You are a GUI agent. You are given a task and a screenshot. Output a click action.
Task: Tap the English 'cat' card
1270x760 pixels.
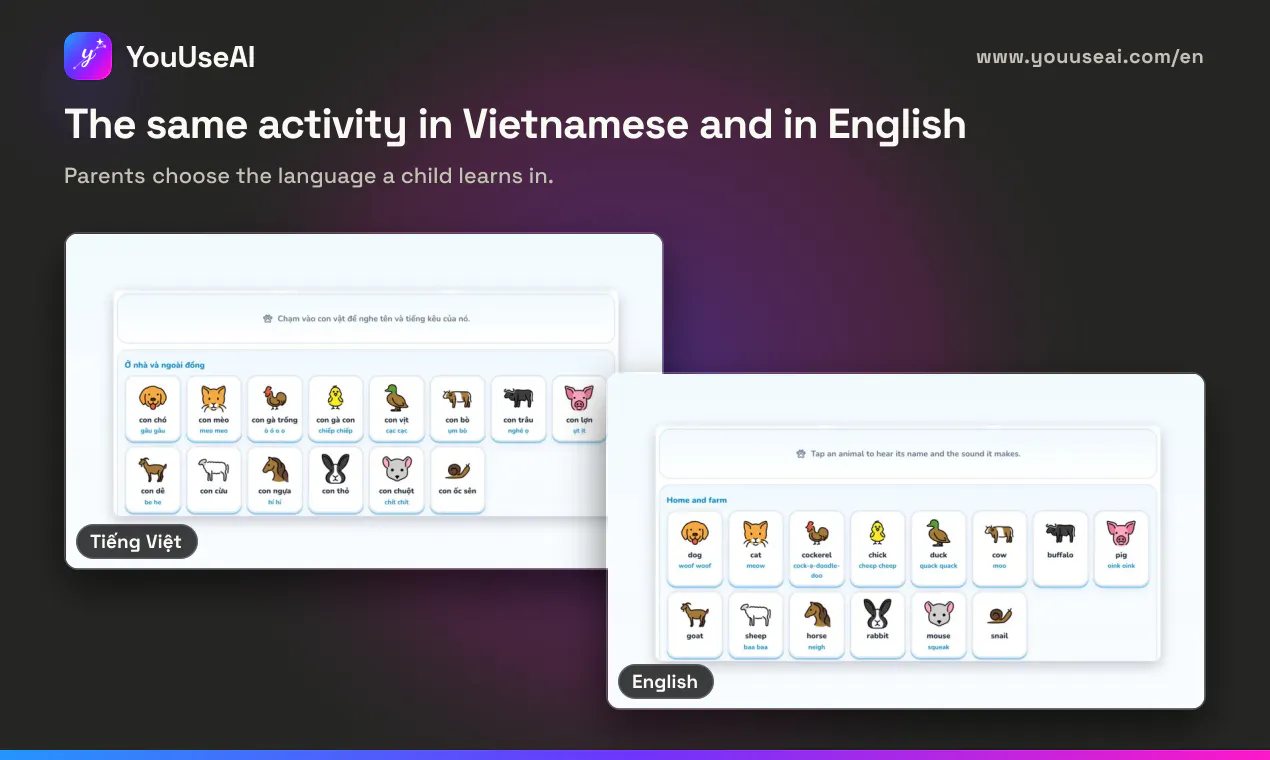pyautogui.click(x=756, y=548)
